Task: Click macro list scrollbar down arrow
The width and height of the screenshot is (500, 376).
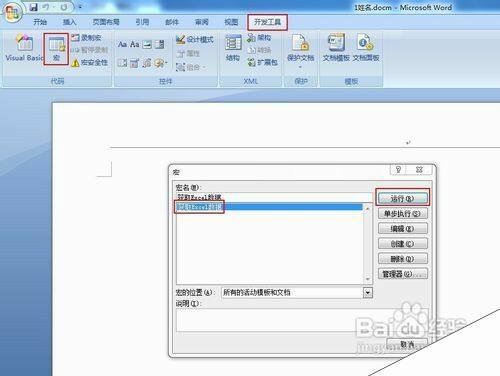Action: point(367,279)
